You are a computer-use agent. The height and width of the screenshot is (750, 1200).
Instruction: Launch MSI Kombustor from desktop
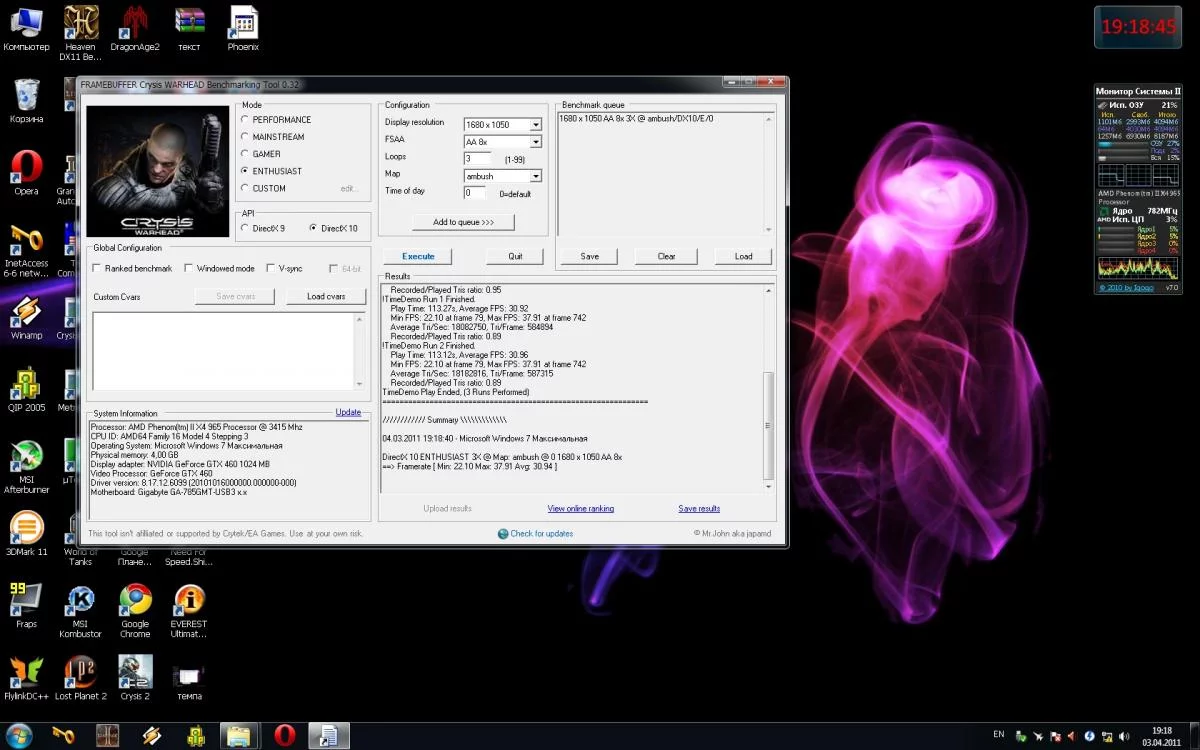(80, 601)
